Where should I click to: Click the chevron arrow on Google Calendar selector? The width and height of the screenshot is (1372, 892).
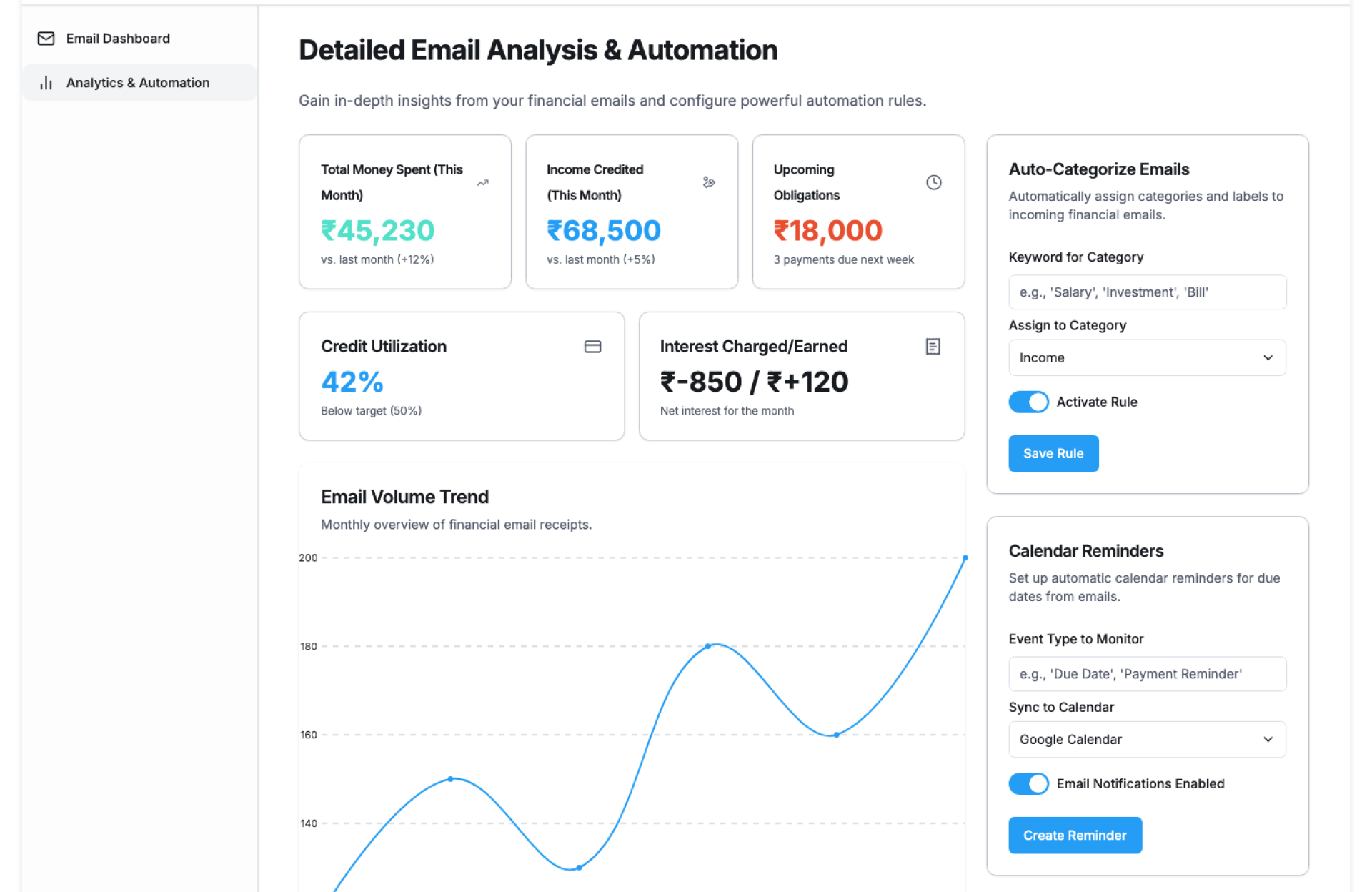(x=1268, y=739)
